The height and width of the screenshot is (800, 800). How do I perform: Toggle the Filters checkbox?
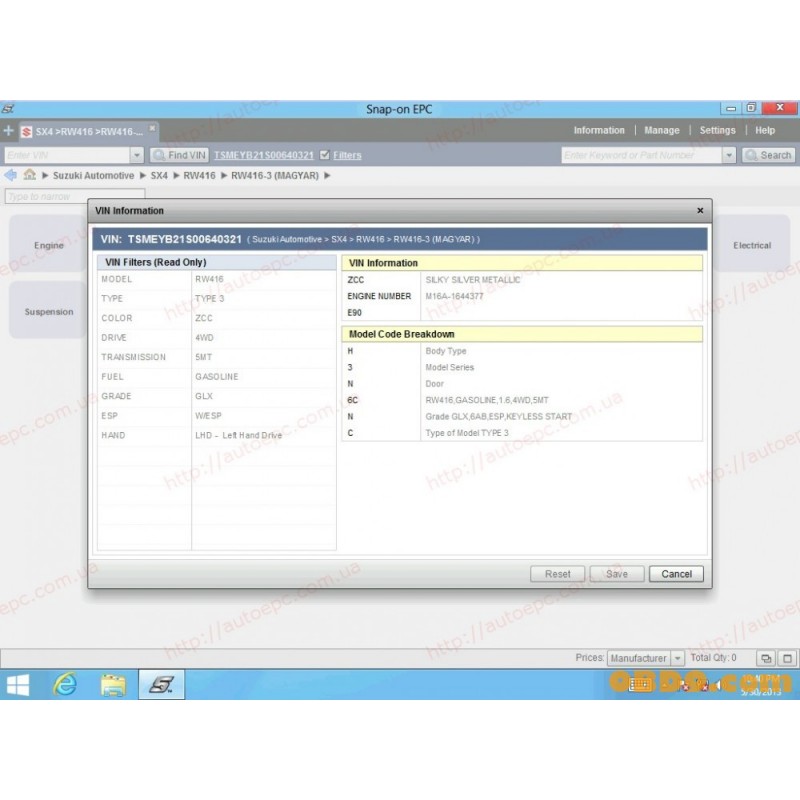click(324, 155)
